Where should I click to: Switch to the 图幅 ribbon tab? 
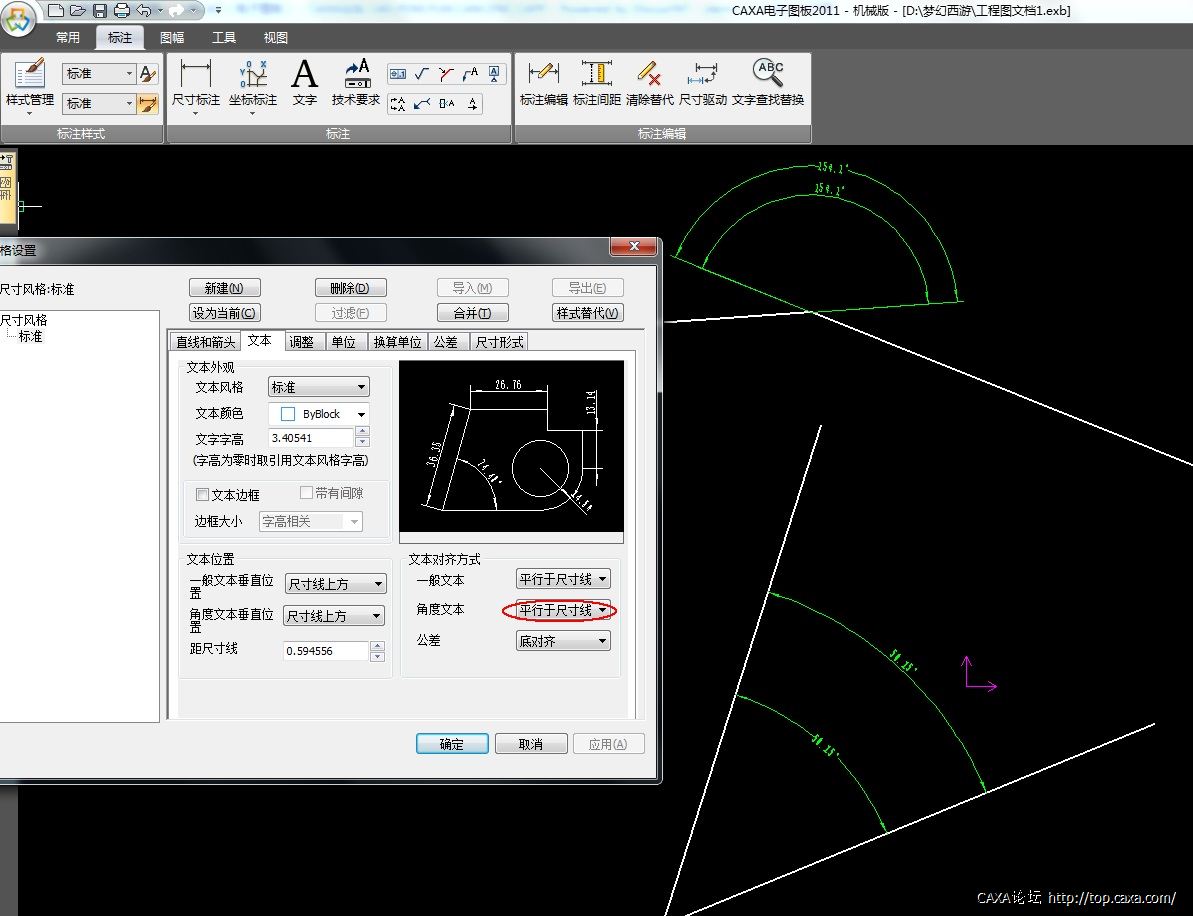click(x=172, y=37)
